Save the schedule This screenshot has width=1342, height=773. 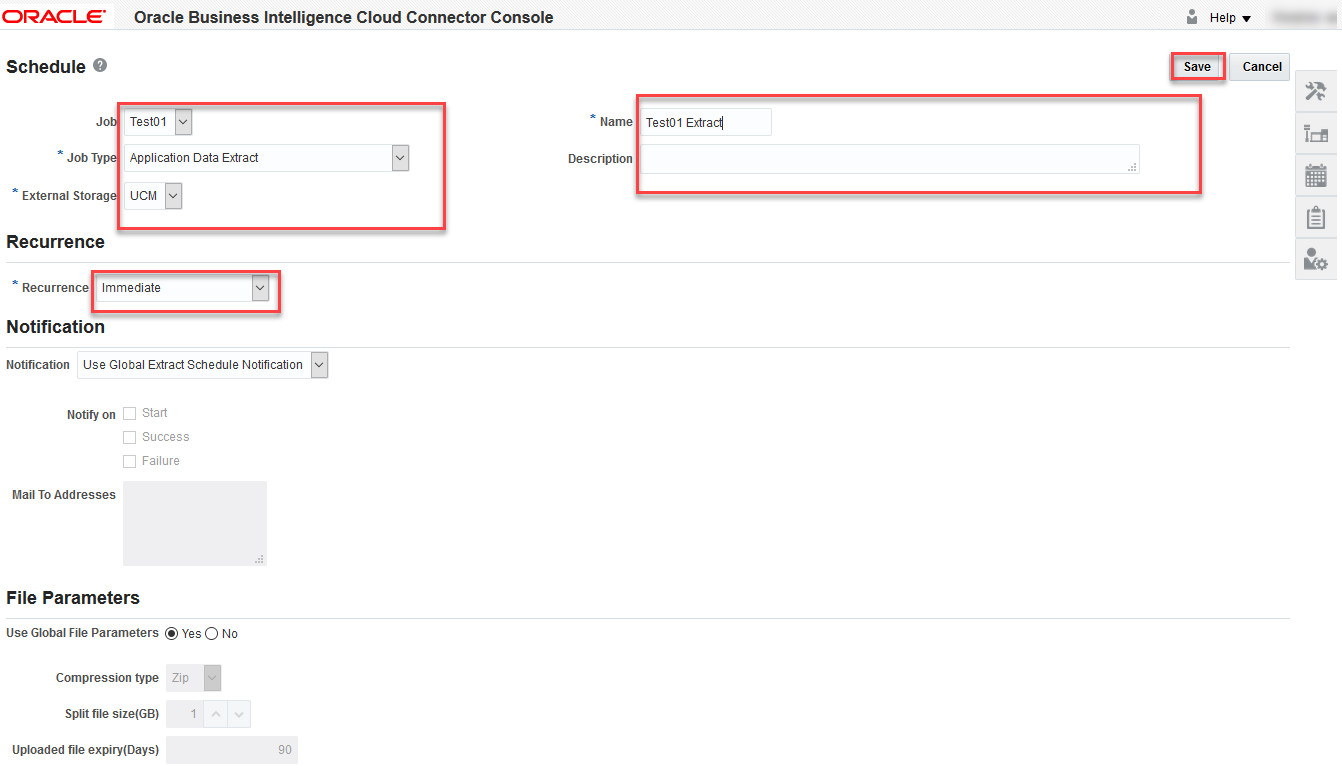tap(1197, 67)
